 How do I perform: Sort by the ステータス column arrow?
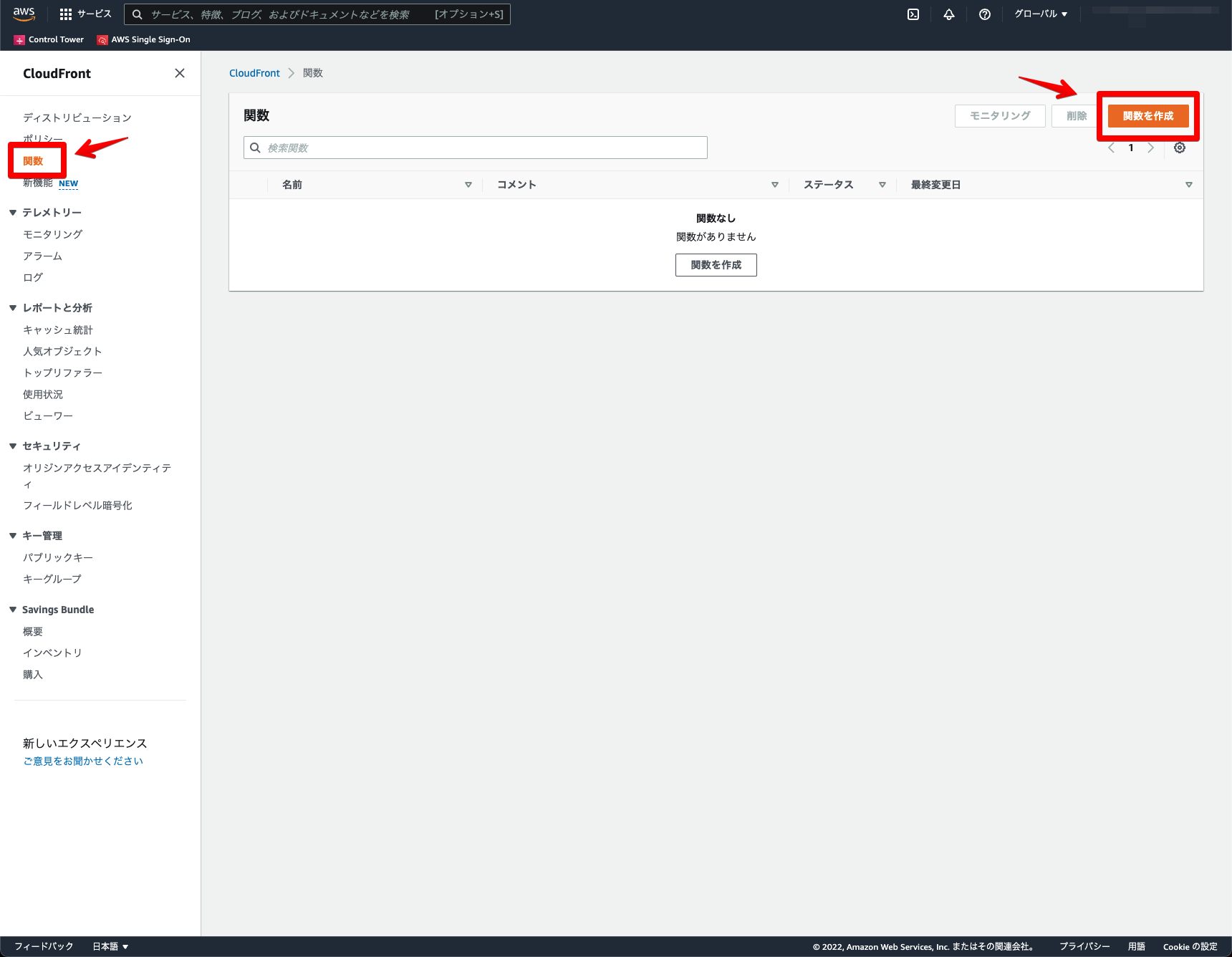pos(882,185)
